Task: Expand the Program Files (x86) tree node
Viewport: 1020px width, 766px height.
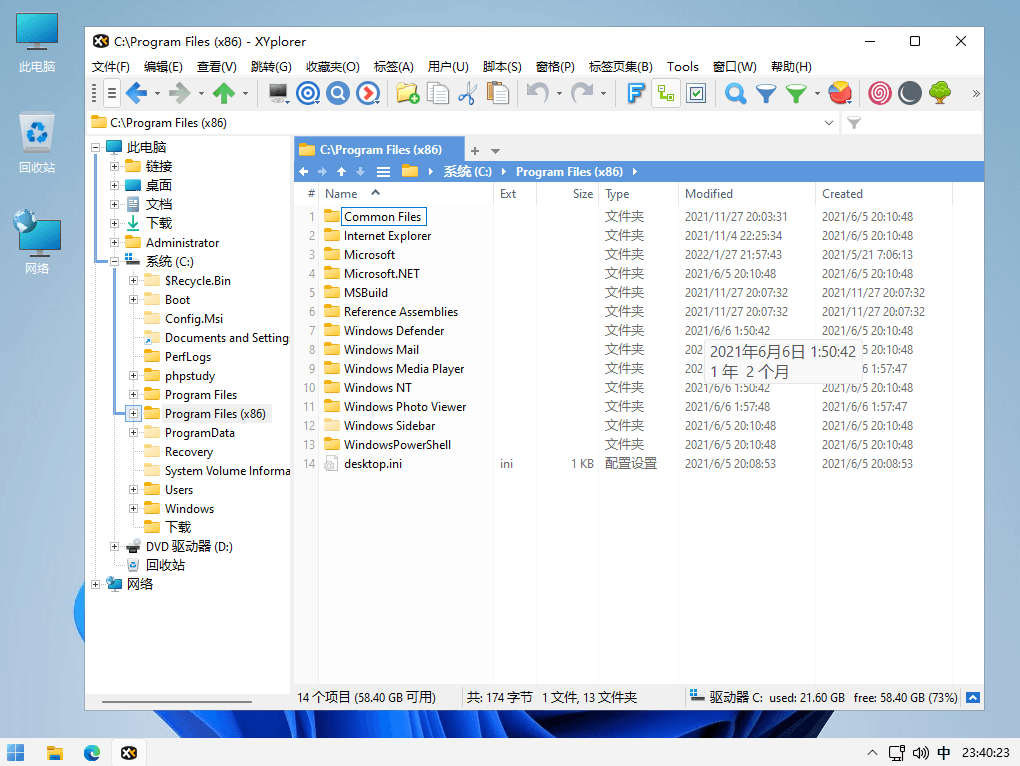Action: [133, 414]
